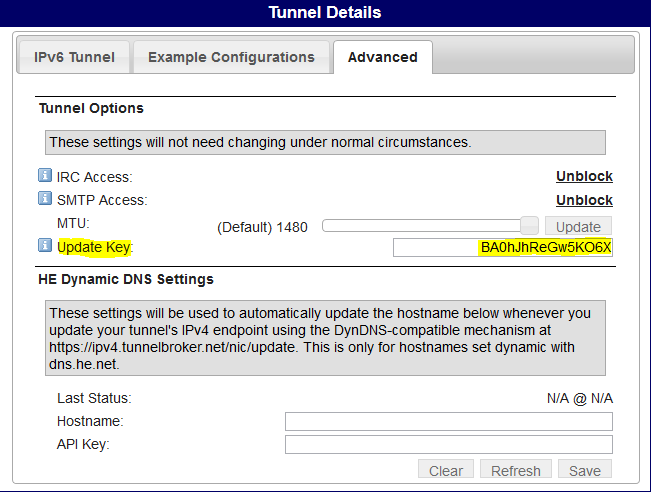Click the info icon beside IRC Access
Screen dimensions: 654x493
click(x=45, y=175)
